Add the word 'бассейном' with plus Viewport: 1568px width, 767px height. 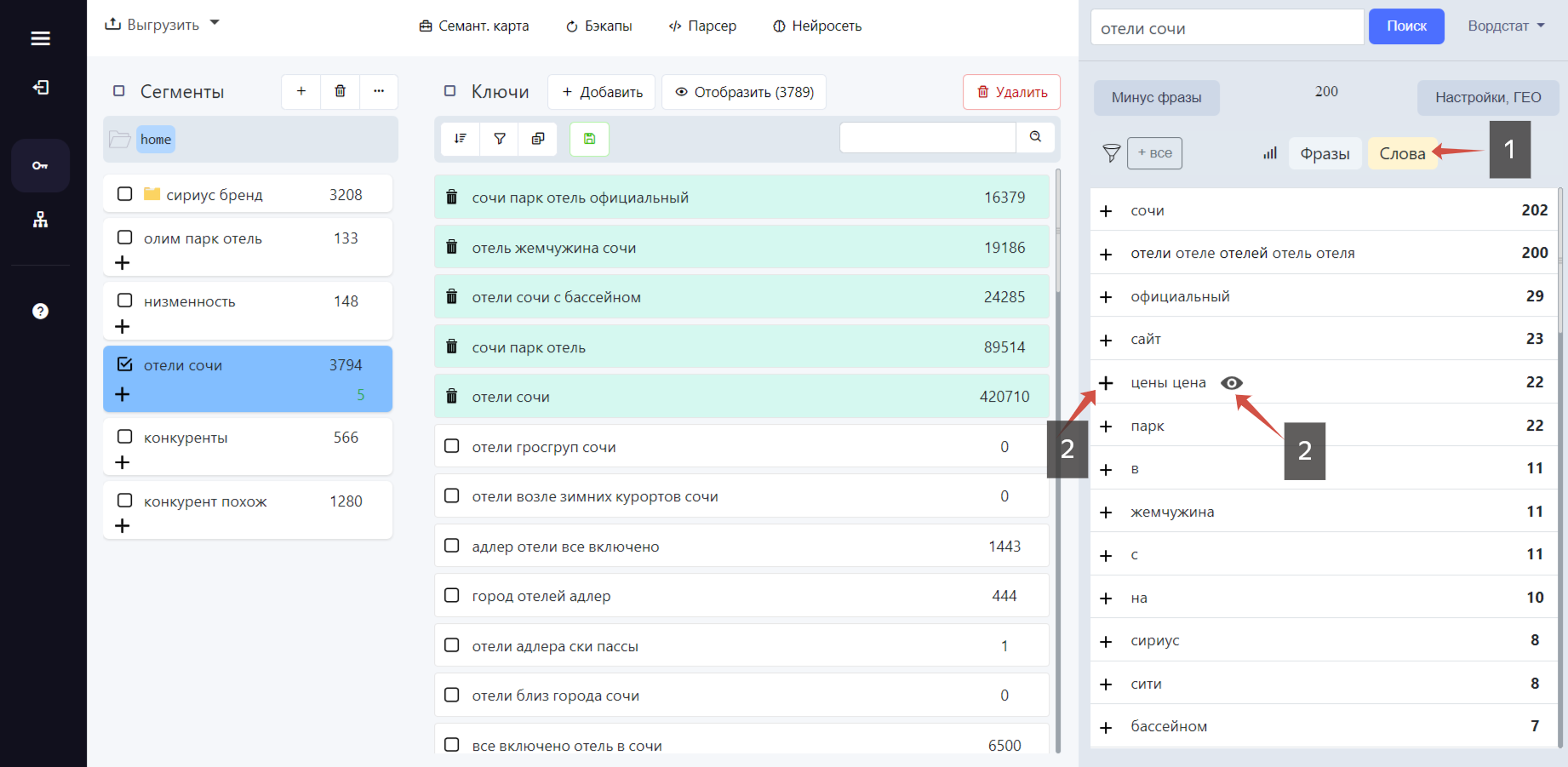(x=1106, y=728)
